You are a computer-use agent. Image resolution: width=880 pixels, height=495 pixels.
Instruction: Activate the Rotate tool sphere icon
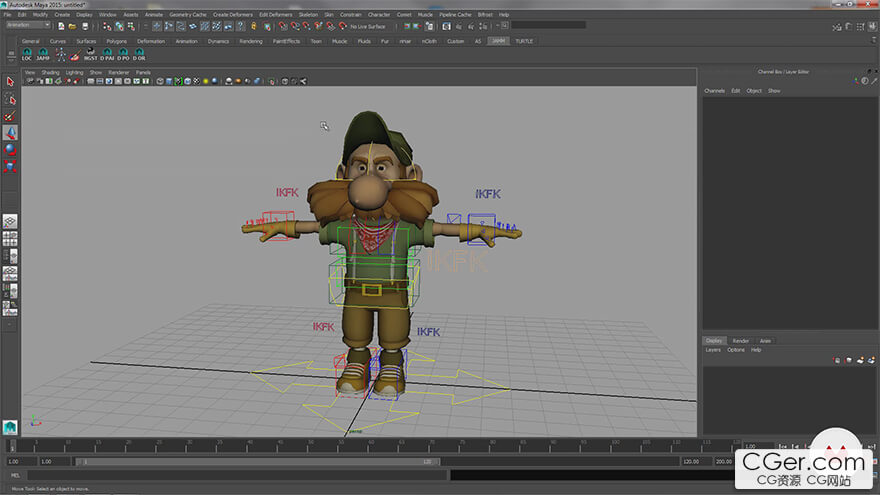[x=10, y=149]
